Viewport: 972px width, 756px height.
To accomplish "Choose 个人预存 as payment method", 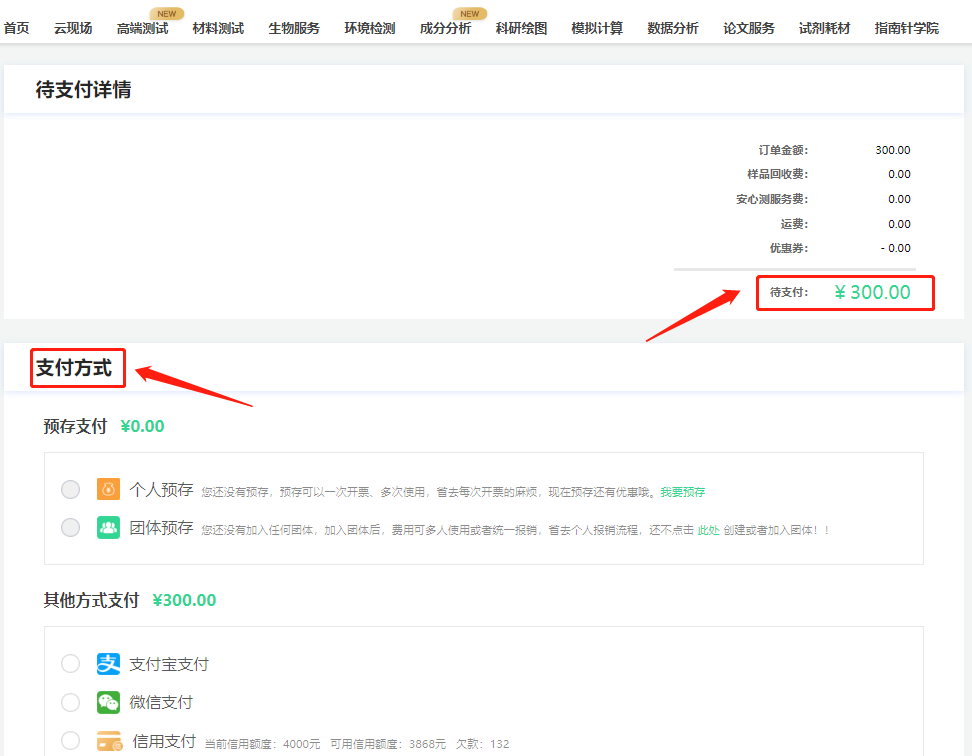I will [70, 489].
